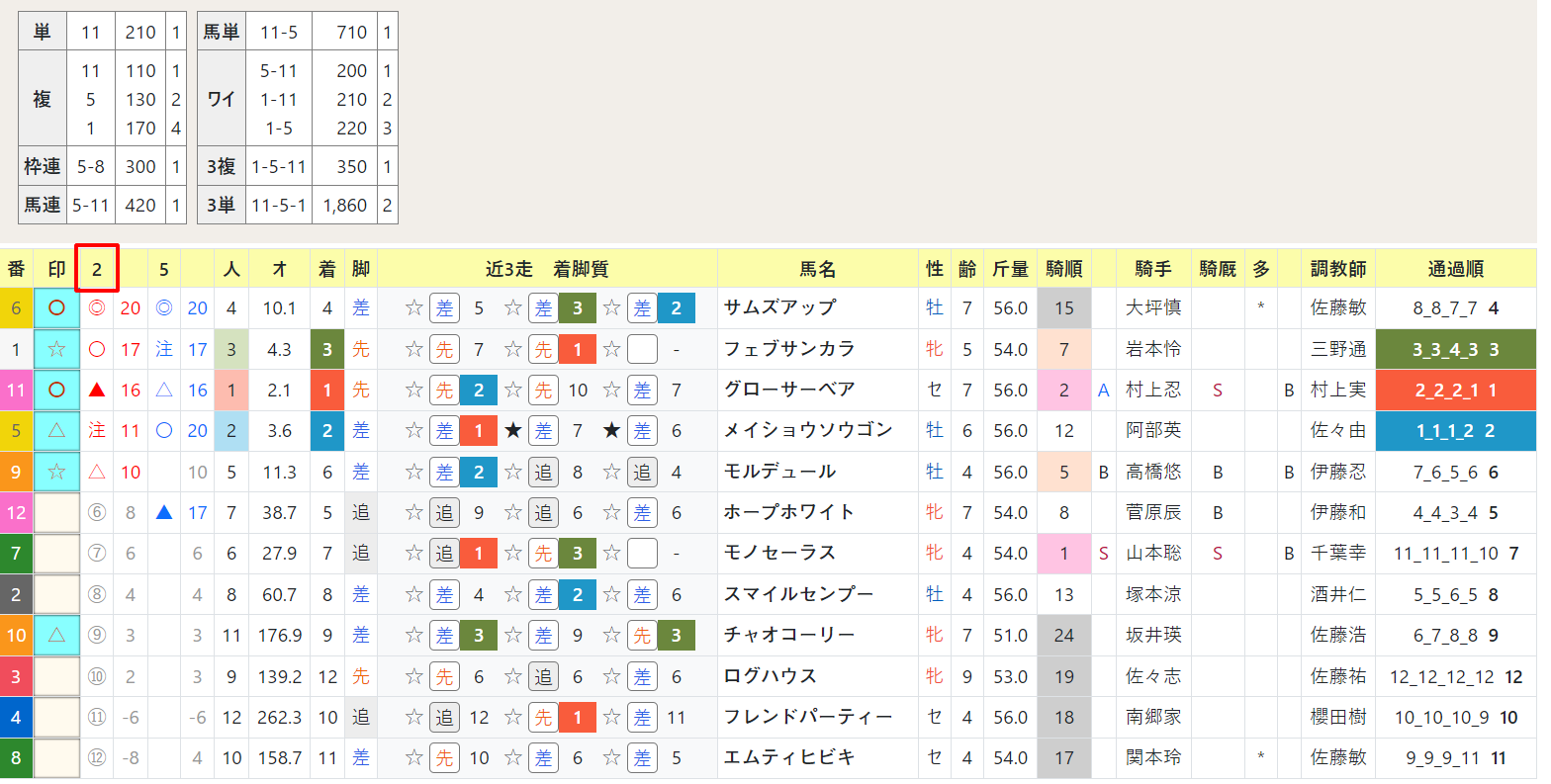1551x784 pixels.
Task: Open horse モルデュール
Action: 779,472
